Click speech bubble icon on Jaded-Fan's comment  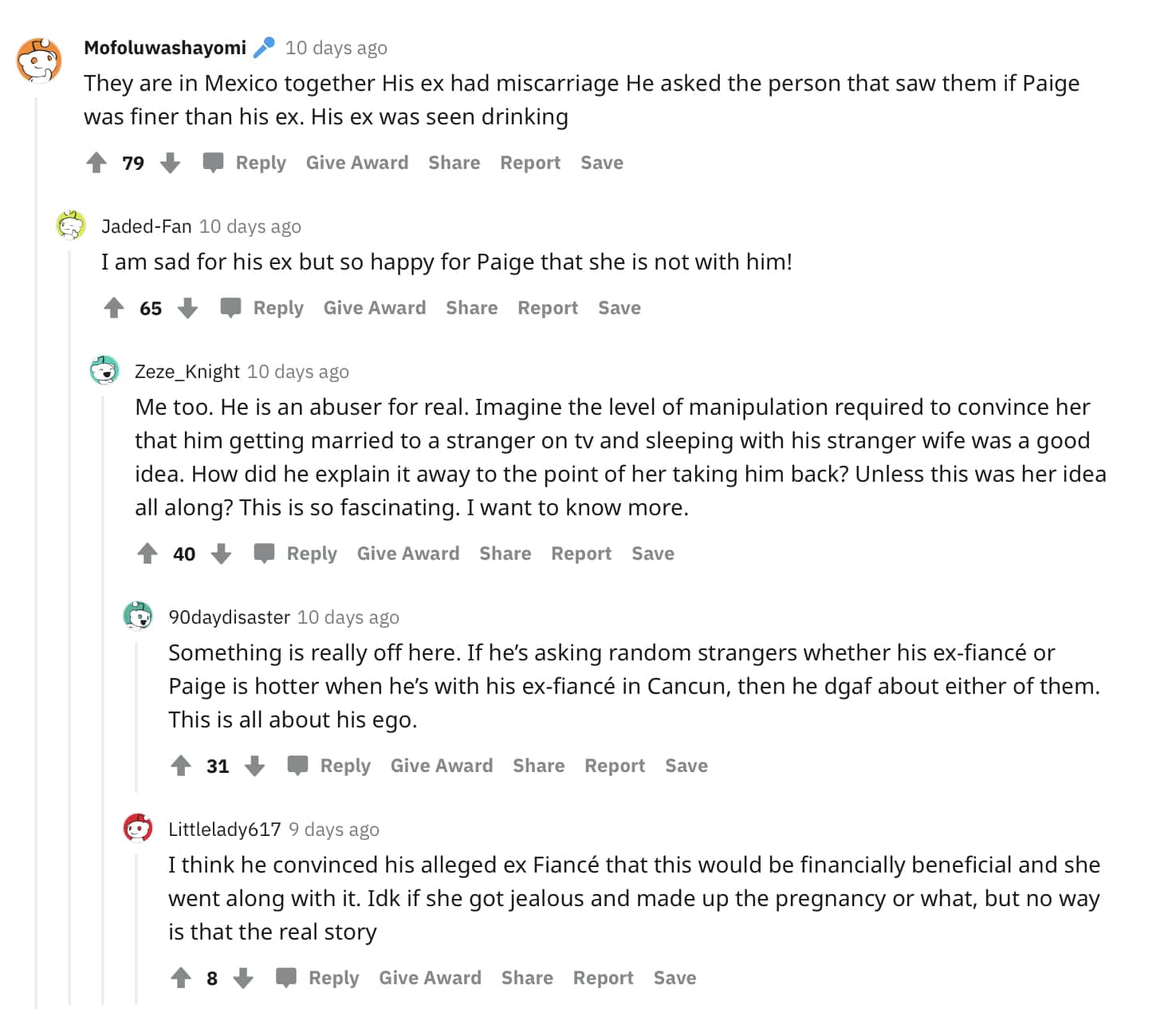click(230, 308)
